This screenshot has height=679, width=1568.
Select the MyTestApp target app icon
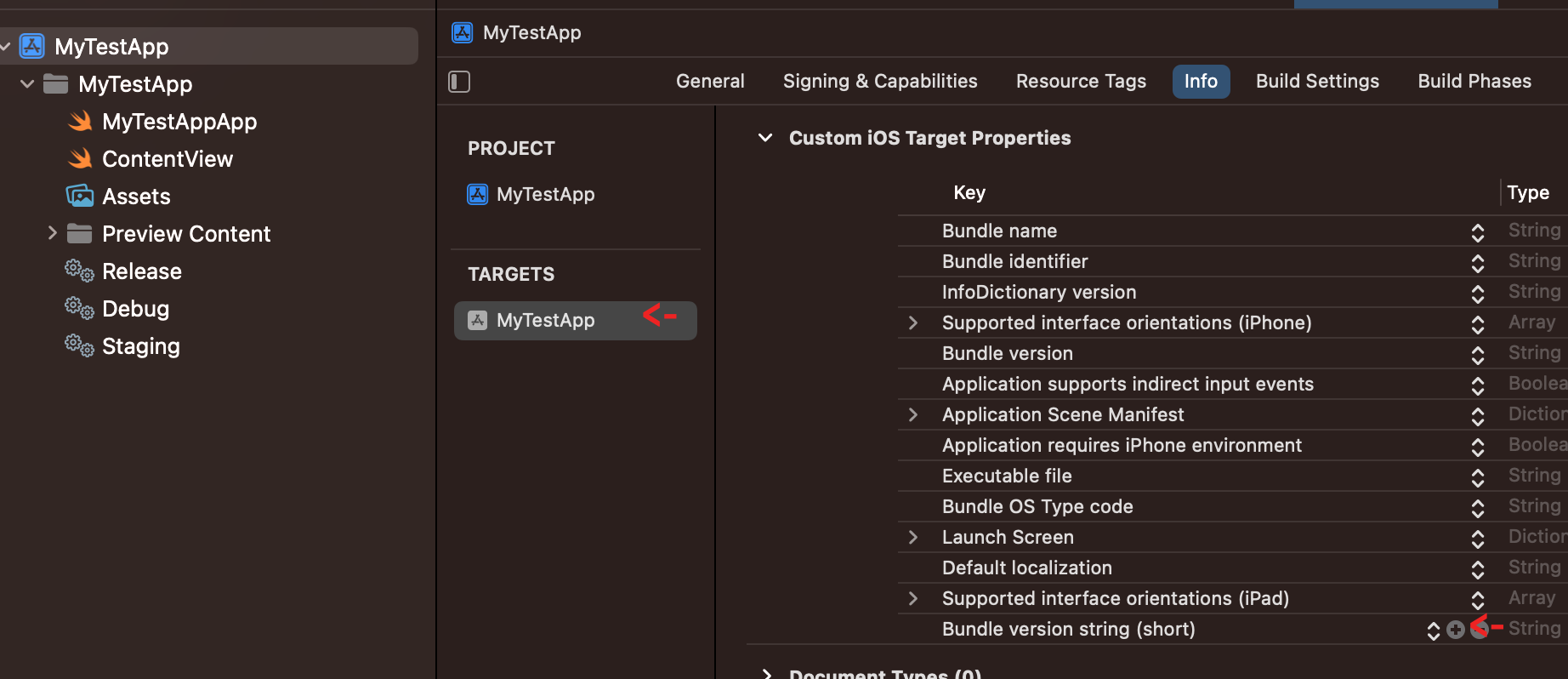click(478, 321)
